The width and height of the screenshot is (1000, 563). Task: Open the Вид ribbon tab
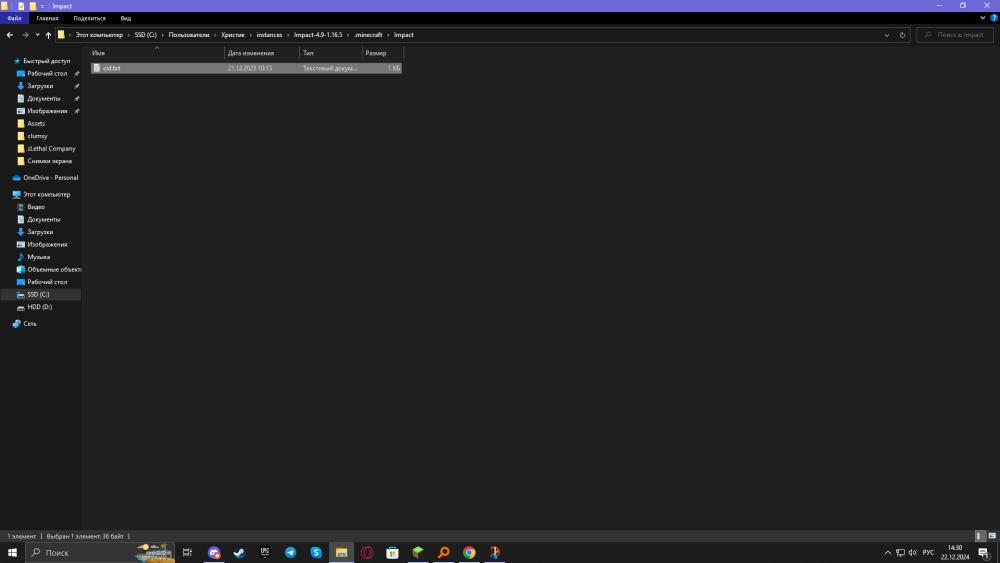(x=126, y=18)
